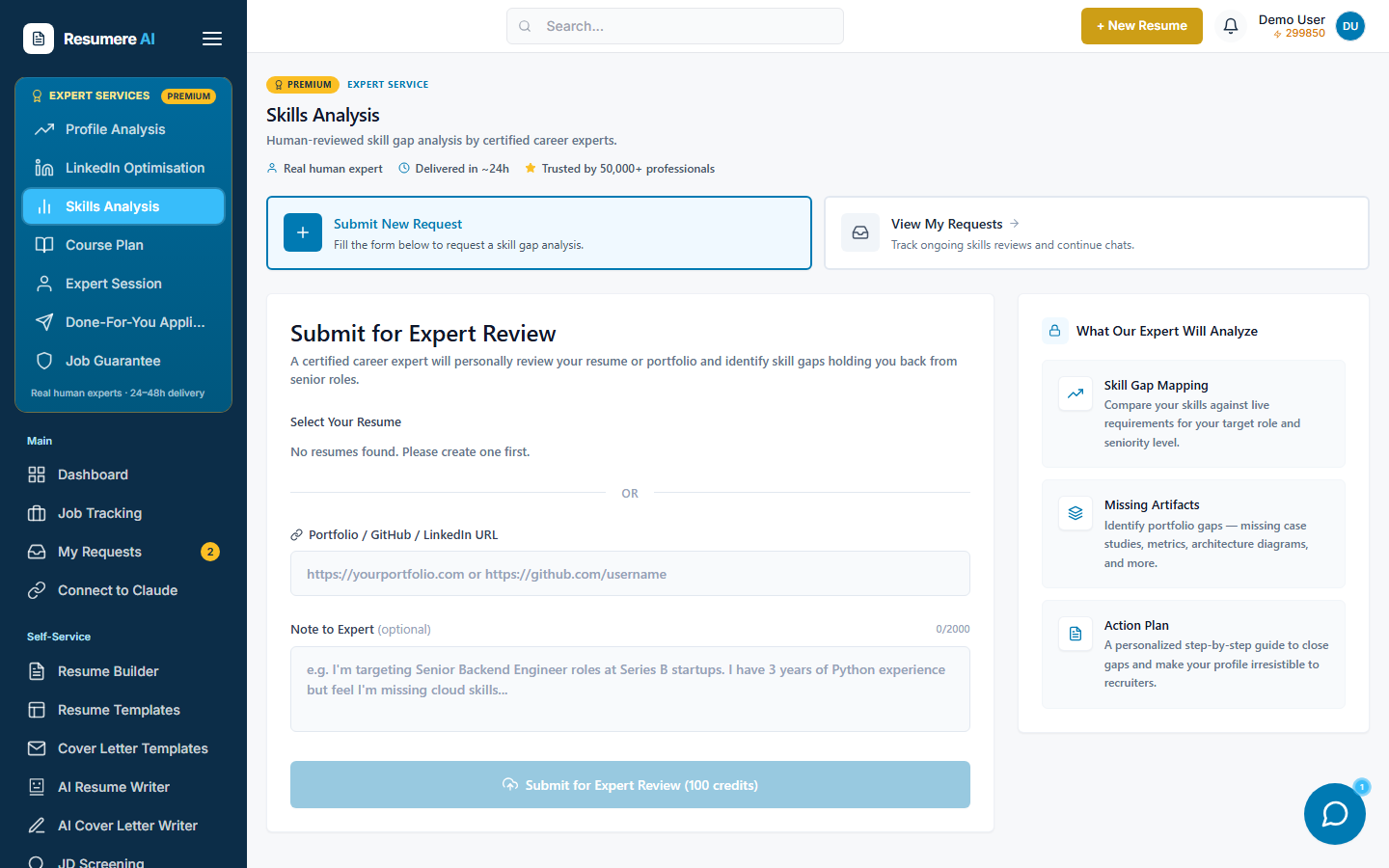This screenshot has width=1389, height=868.
Task: Open LinkedIn Optimisation in the sidebar
Action: (x=123, y=168)
